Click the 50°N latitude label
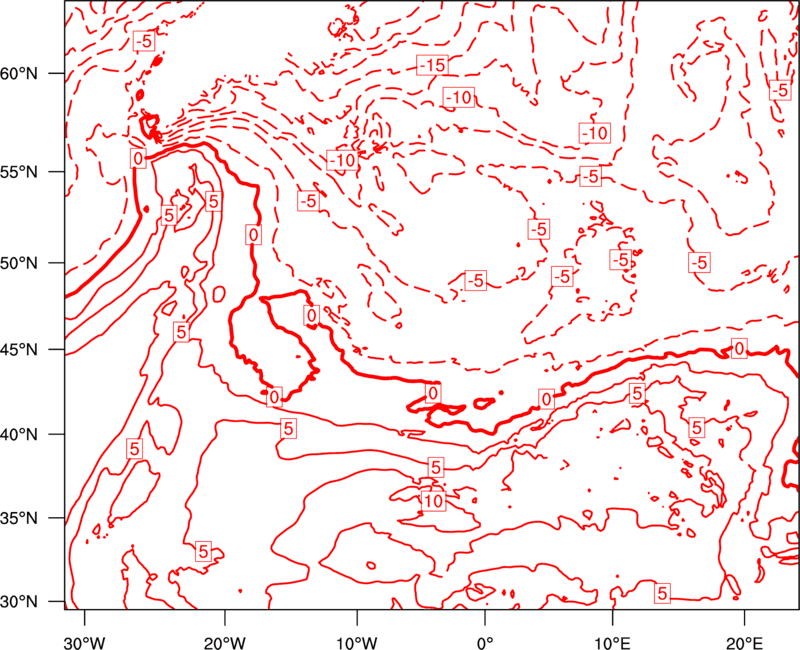The height and width of the screenshot is (650, 800). click(x=19, y=263)
